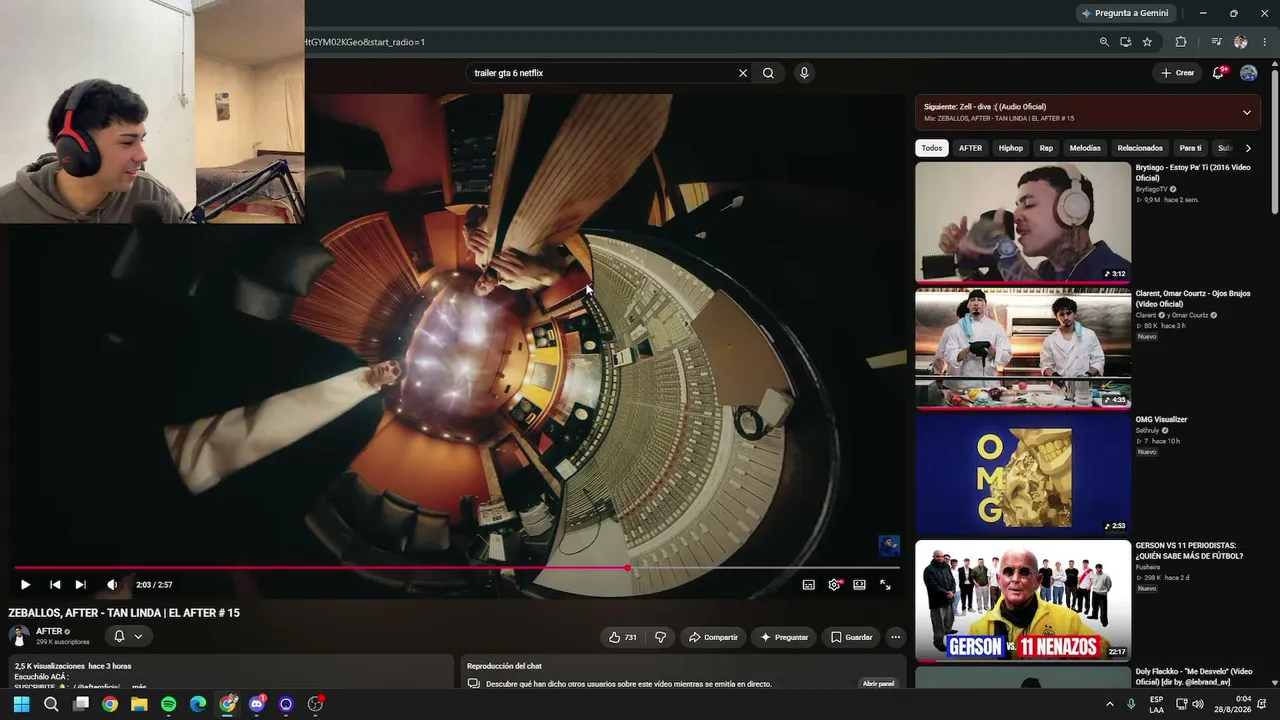Switch the player to theater mode
The width and height of the screenshot is (1280, 720).
click(x=859, y=585)
